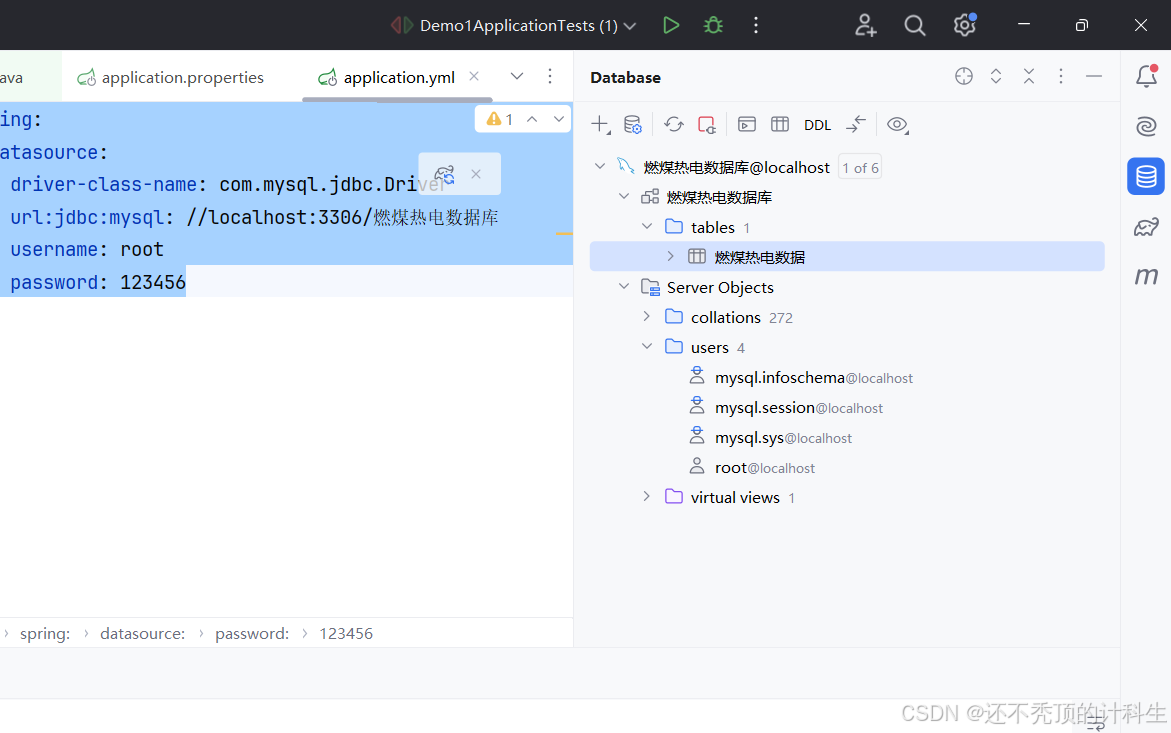Open IDE settings gear
This screenshot has width=1171, height=733.
click(964, 25)
